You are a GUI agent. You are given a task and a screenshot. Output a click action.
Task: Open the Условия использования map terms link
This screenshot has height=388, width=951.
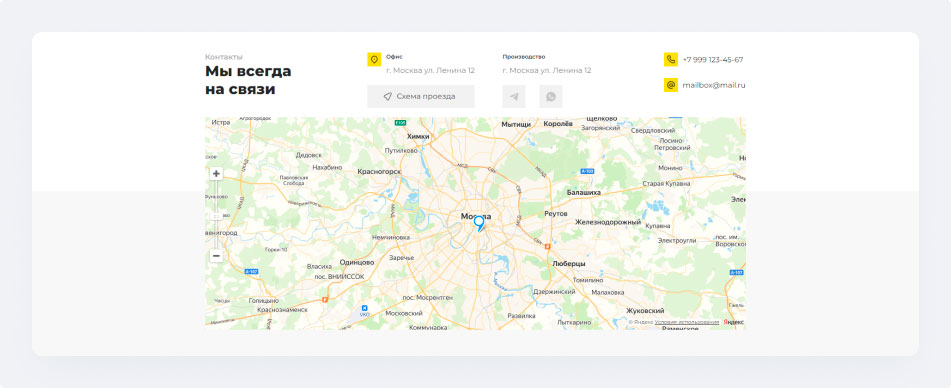687,322
